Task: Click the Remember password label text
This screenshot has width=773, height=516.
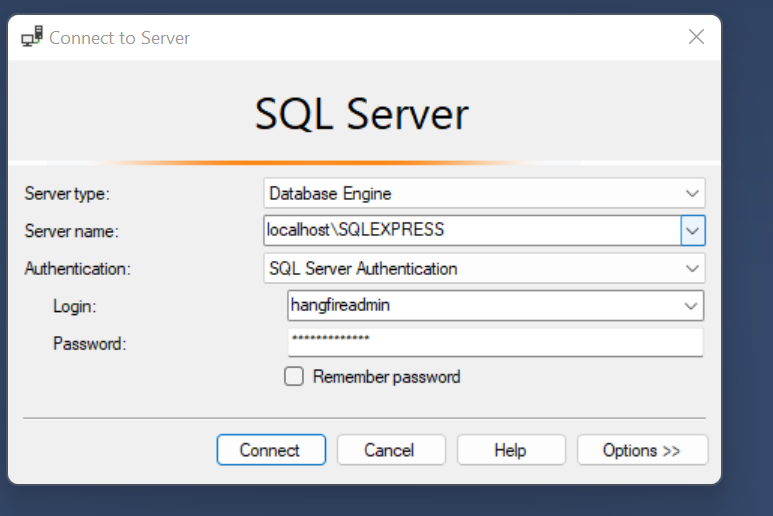Action: (386, 377)
